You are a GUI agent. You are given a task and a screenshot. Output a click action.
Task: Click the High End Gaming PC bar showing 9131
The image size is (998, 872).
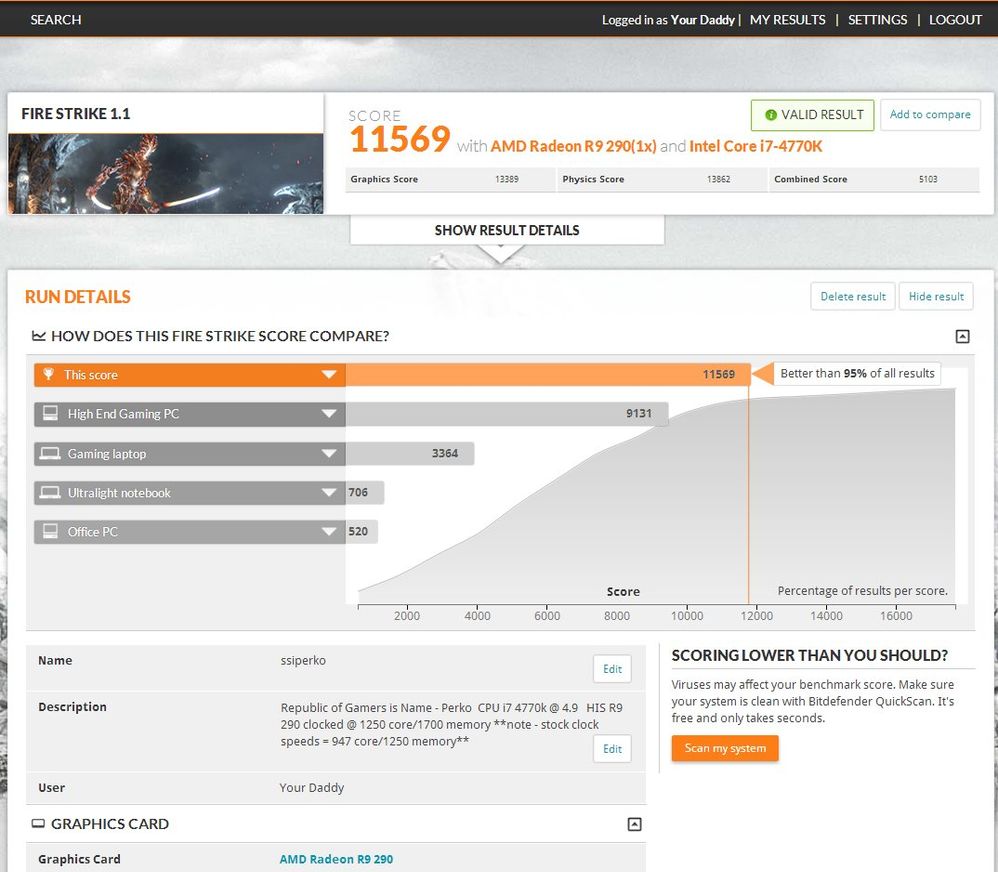[x=507, y=414]
